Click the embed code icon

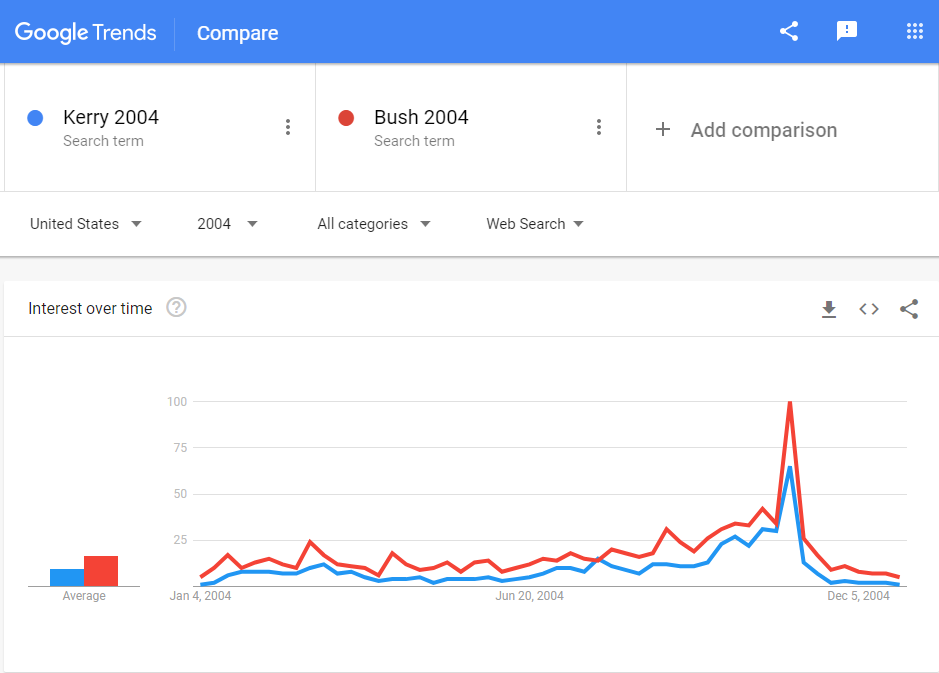pyautogui.click(x=869, y=309)
